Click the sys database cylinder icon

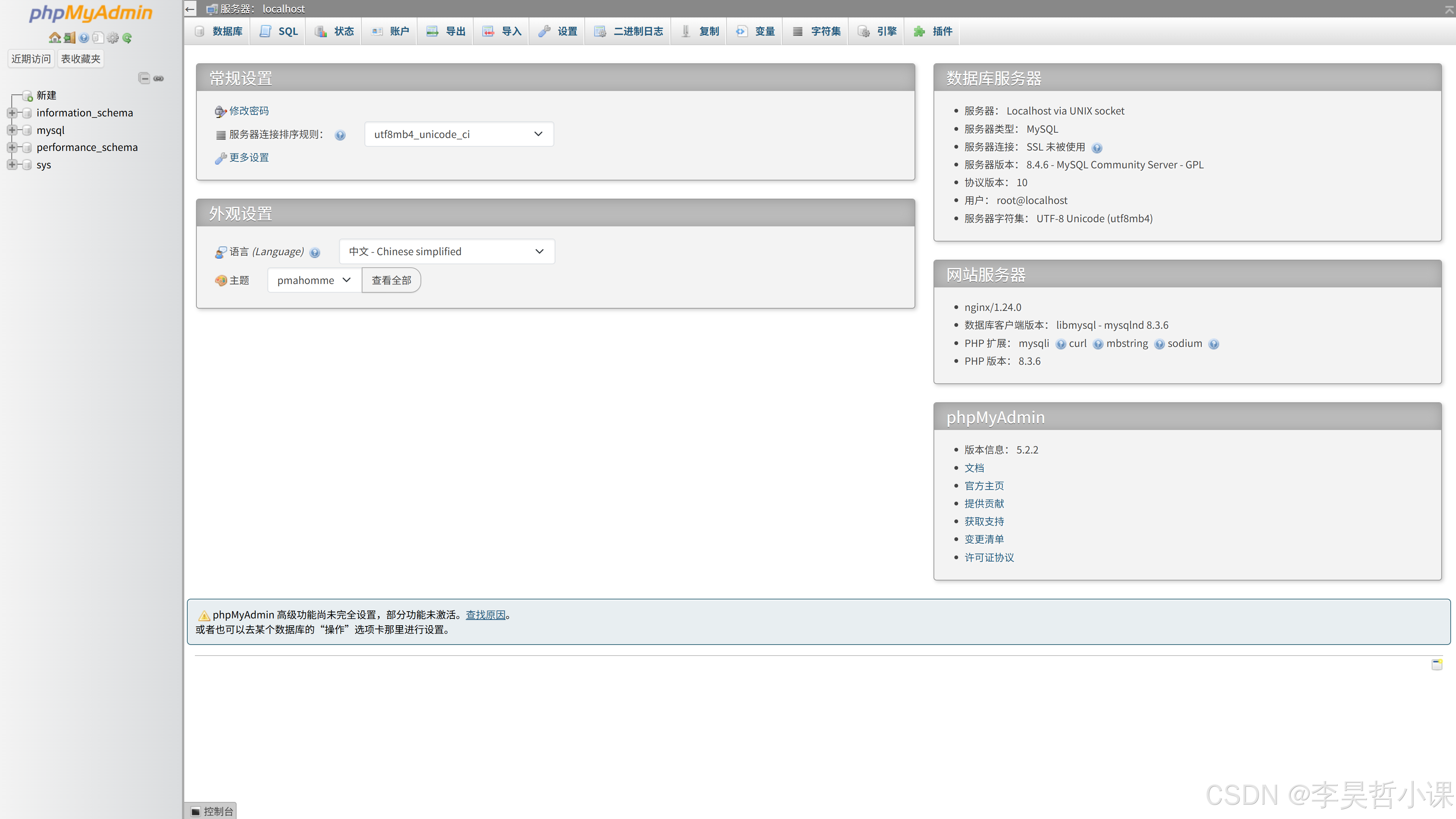(27, 165)
